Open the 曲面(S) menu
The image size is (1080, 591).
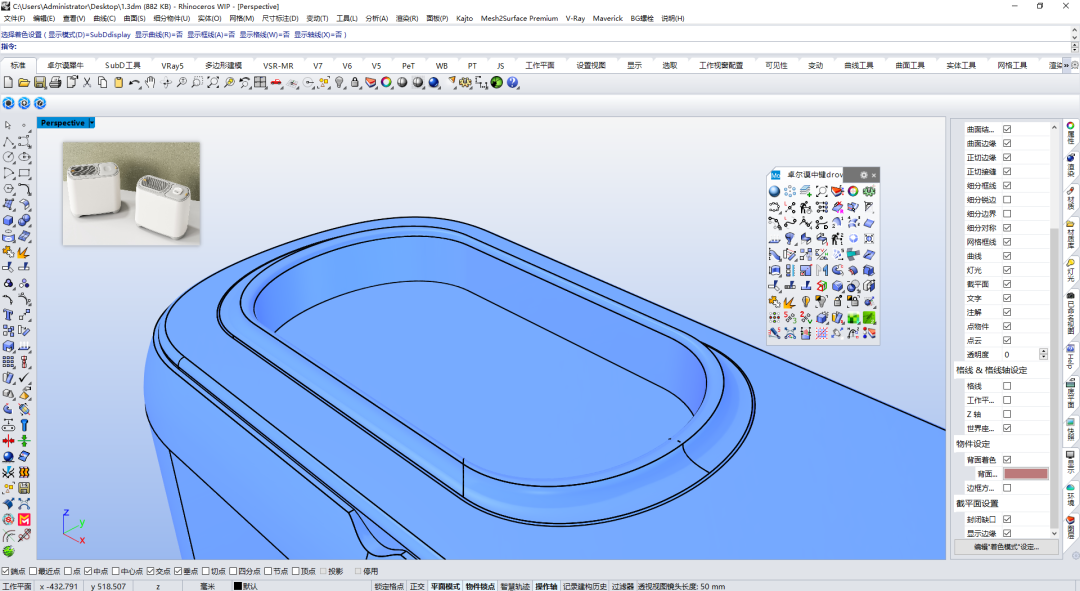(x=134, y=19)
